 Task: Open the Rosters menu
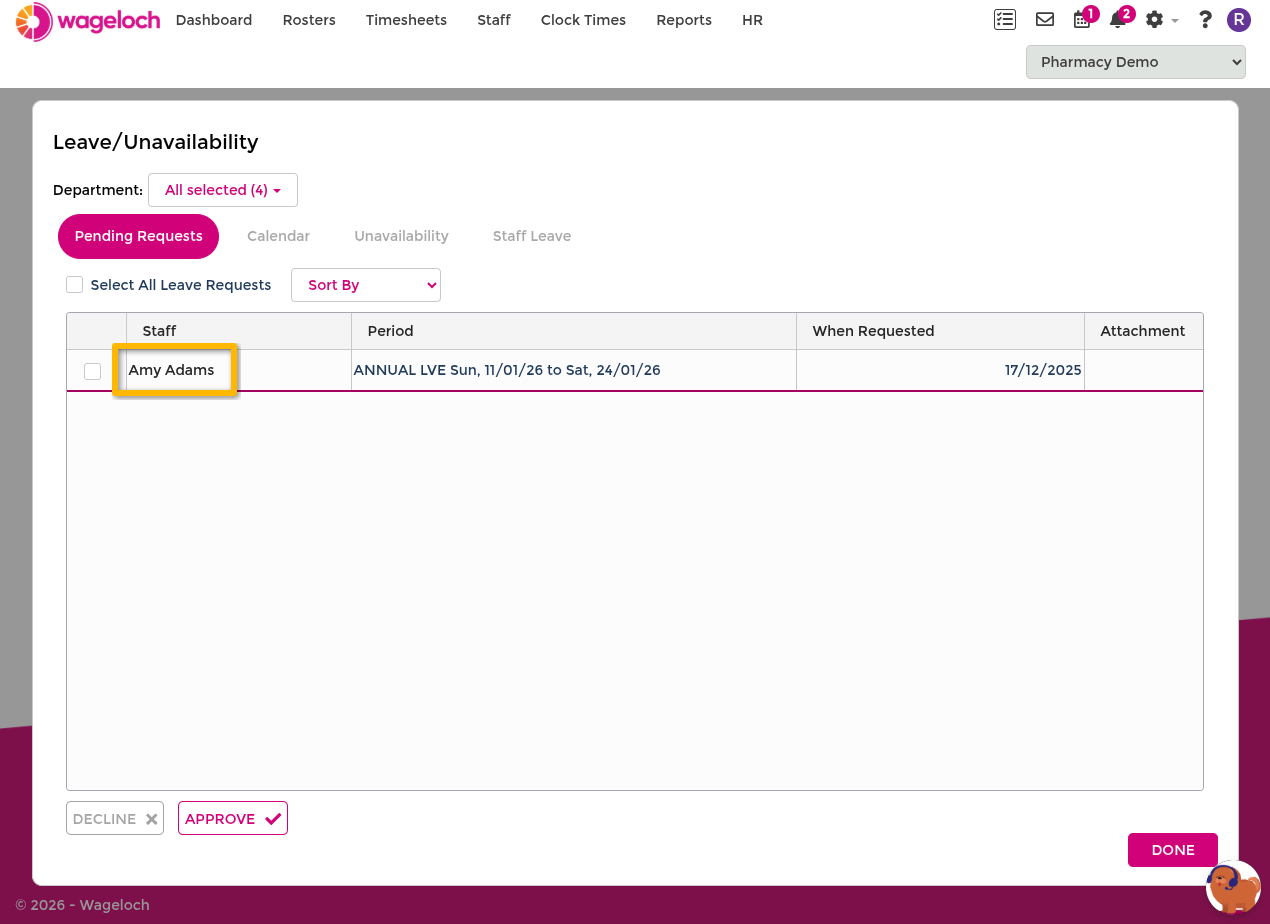pos(309,20)
